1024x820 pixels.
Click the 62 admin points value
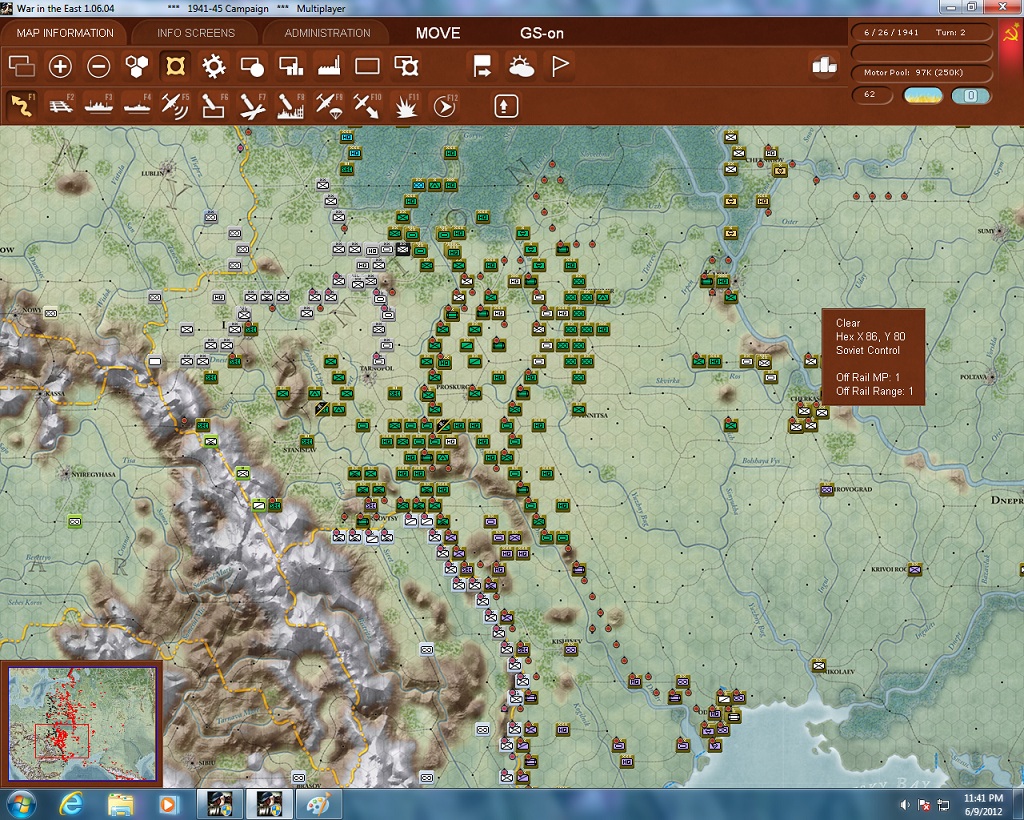pyautogui.click(x=872, y=95)
